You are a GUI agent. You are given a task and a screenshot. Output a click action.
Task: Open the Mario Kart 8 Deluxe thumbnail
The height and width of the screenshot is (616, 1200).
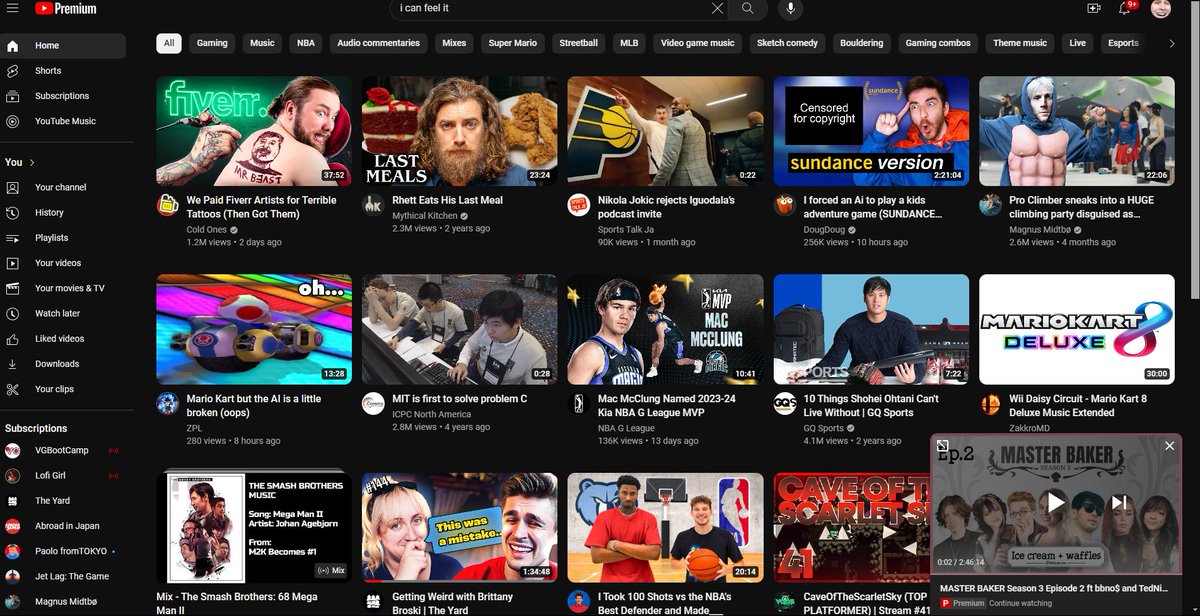pyautogui.click(x=1077, y=330)
